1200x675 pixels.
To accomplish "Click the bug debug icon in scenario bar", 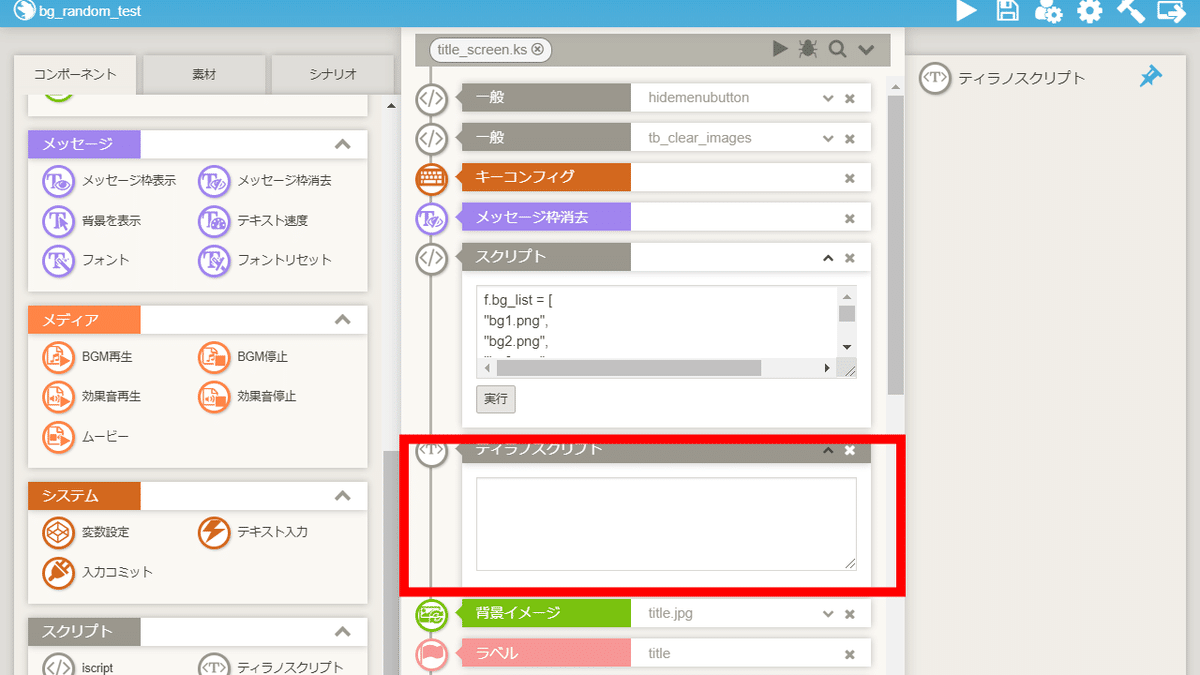I will coord(808,49).
